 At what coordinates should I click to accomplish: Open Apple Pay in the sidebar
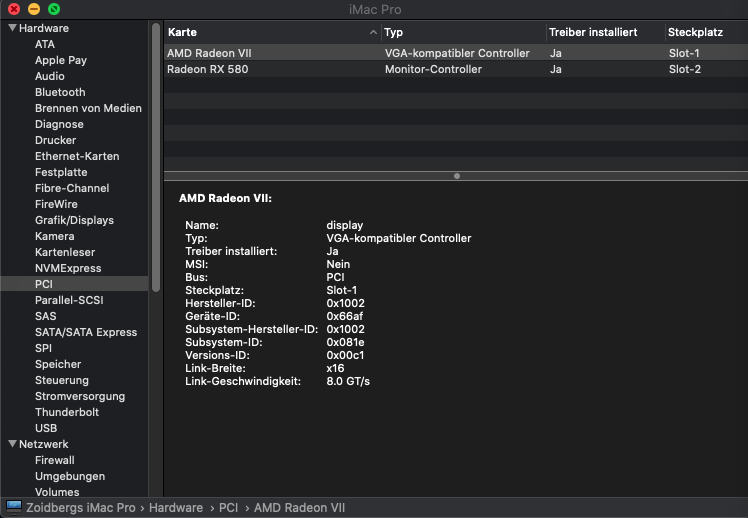click(61, 60)
